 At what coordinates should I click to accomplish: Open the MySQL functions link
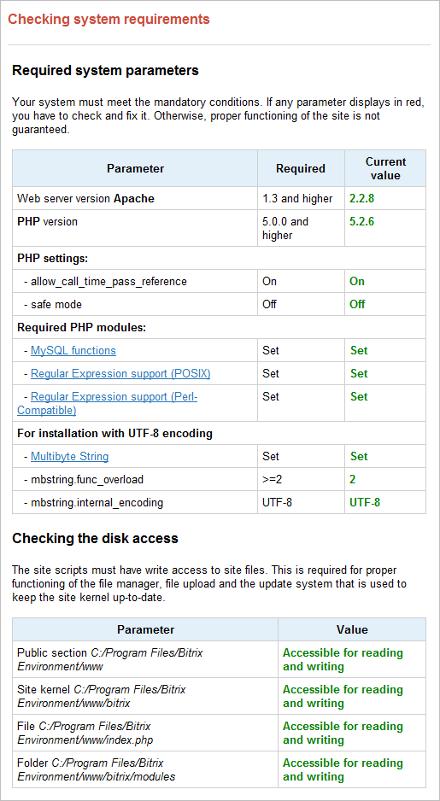point(73,350)
